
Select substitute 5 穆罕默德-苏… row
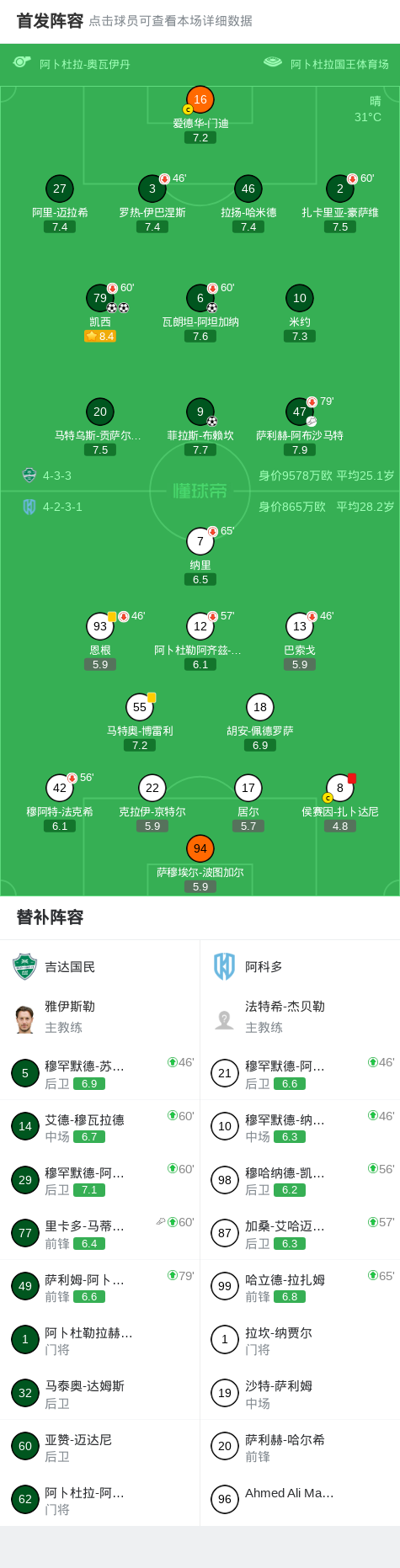pyautogui.click(x=99, y=1073)
